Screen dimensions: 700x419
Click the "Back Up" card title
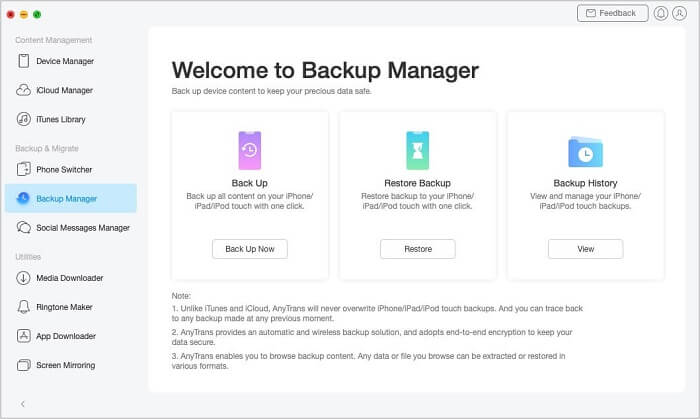click(x=250, y=183)
